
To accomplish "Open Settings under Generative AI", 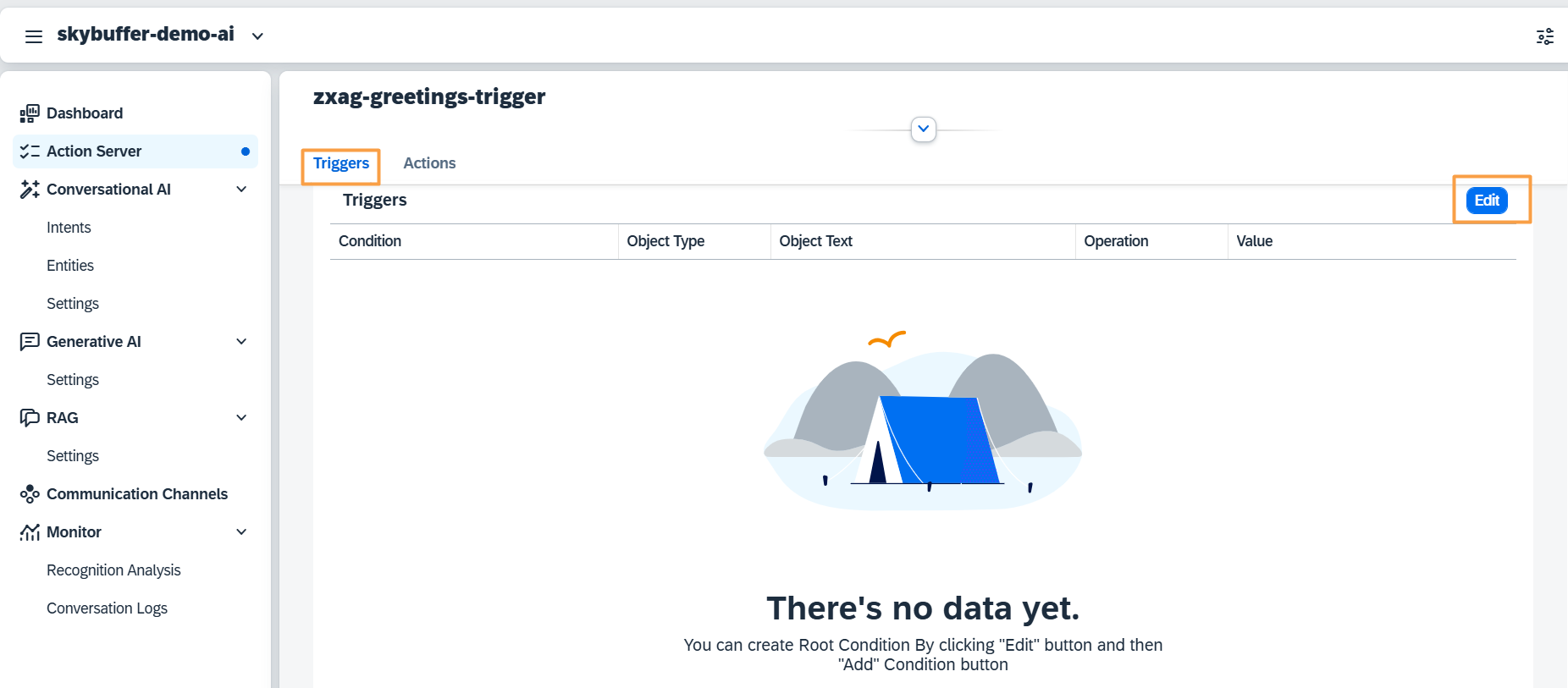I will [x=73, y=380].
